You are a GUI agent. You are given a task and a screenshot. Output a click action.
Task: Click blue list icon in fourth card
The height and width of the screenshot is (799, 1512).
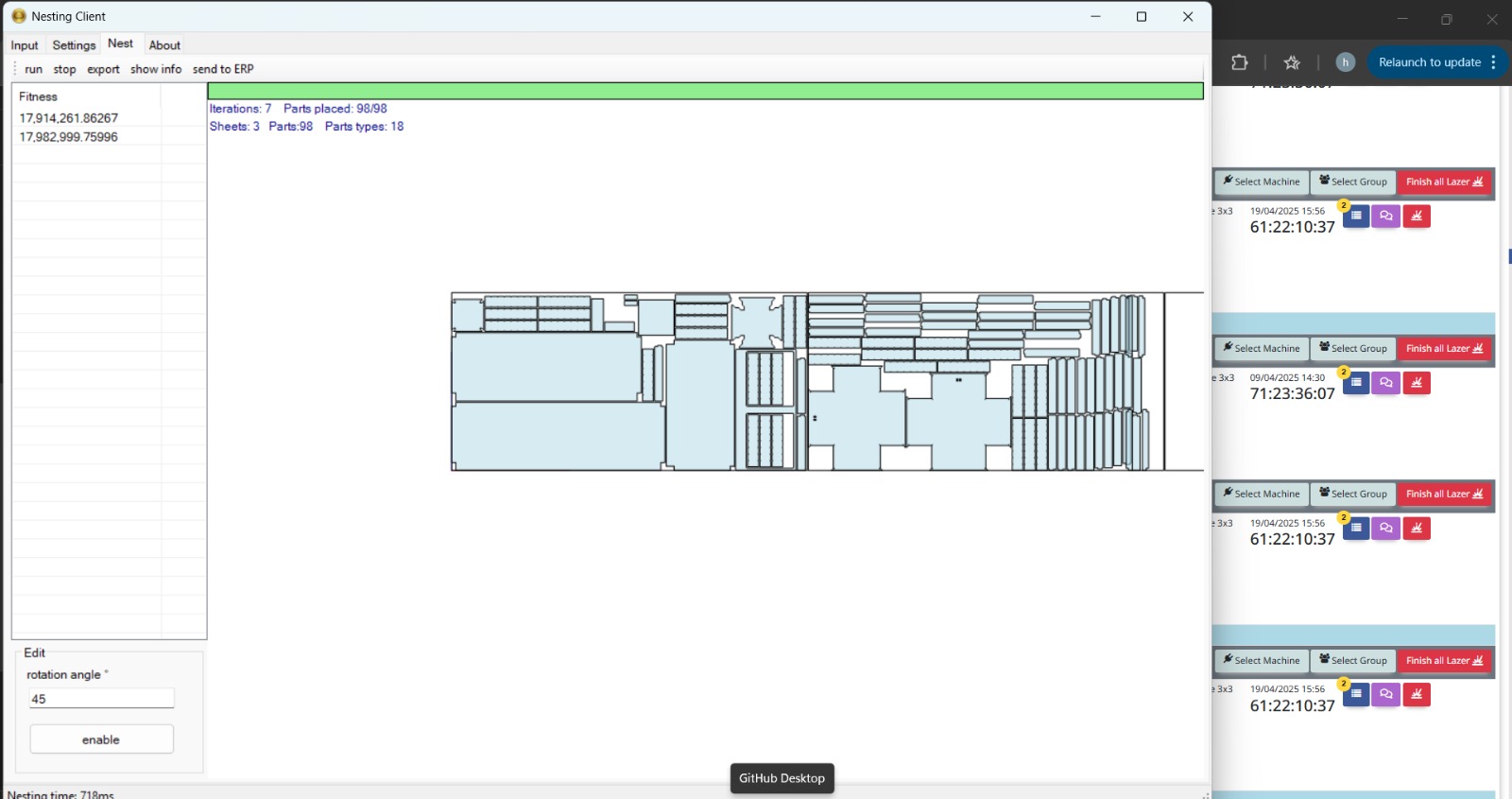(x=1356, y=694)
